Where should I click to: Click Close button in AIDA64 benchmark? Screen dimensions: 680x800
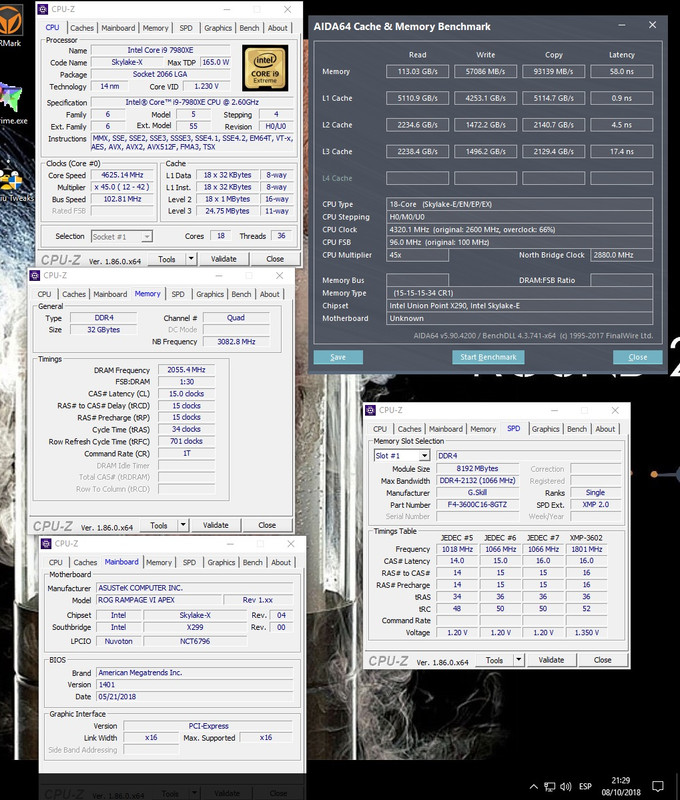coord(638,357)
